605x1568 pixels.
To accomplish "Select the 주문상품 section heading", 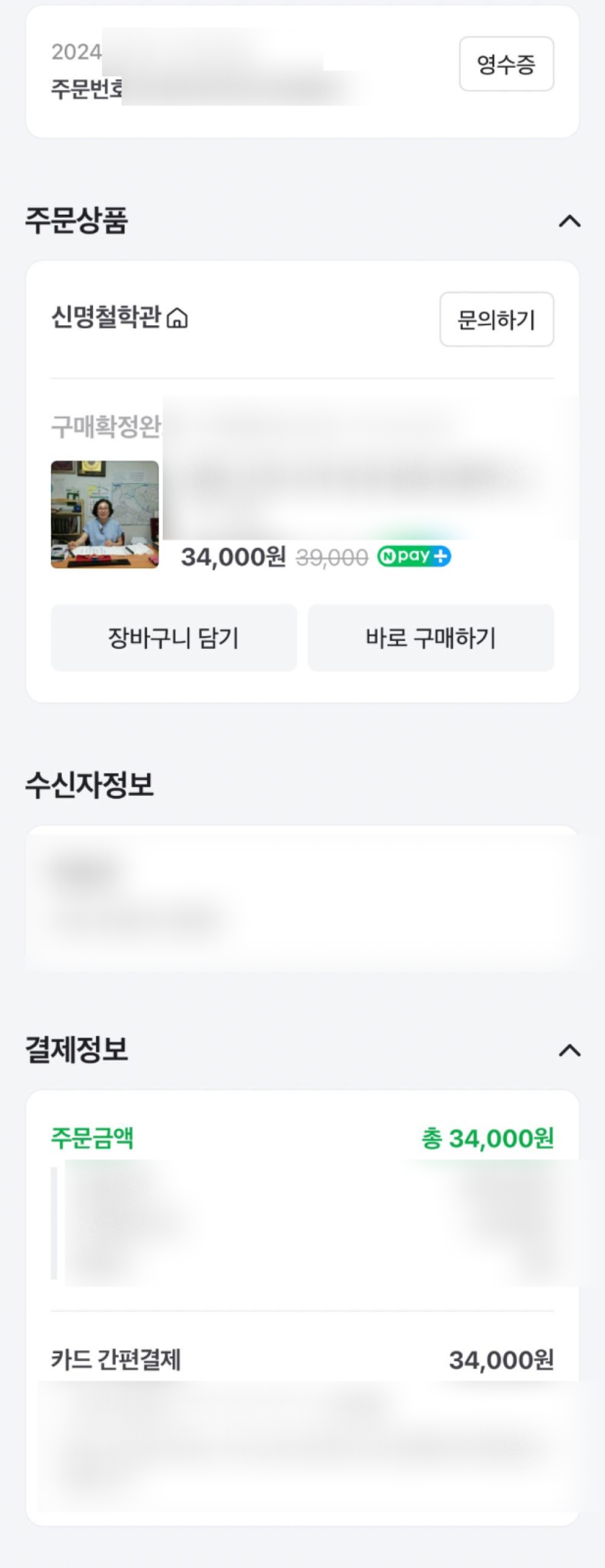I will pyautogui.click(x=77, y=220).
